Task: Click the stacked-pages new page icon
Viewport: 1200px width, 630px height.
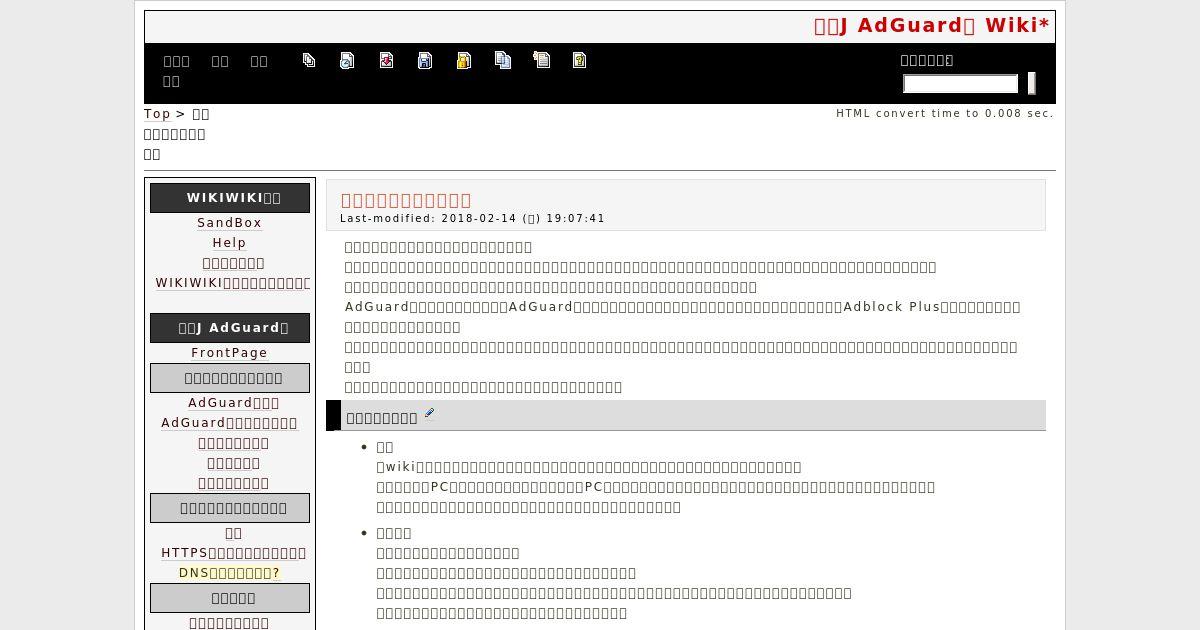Action: click(309, 60)
